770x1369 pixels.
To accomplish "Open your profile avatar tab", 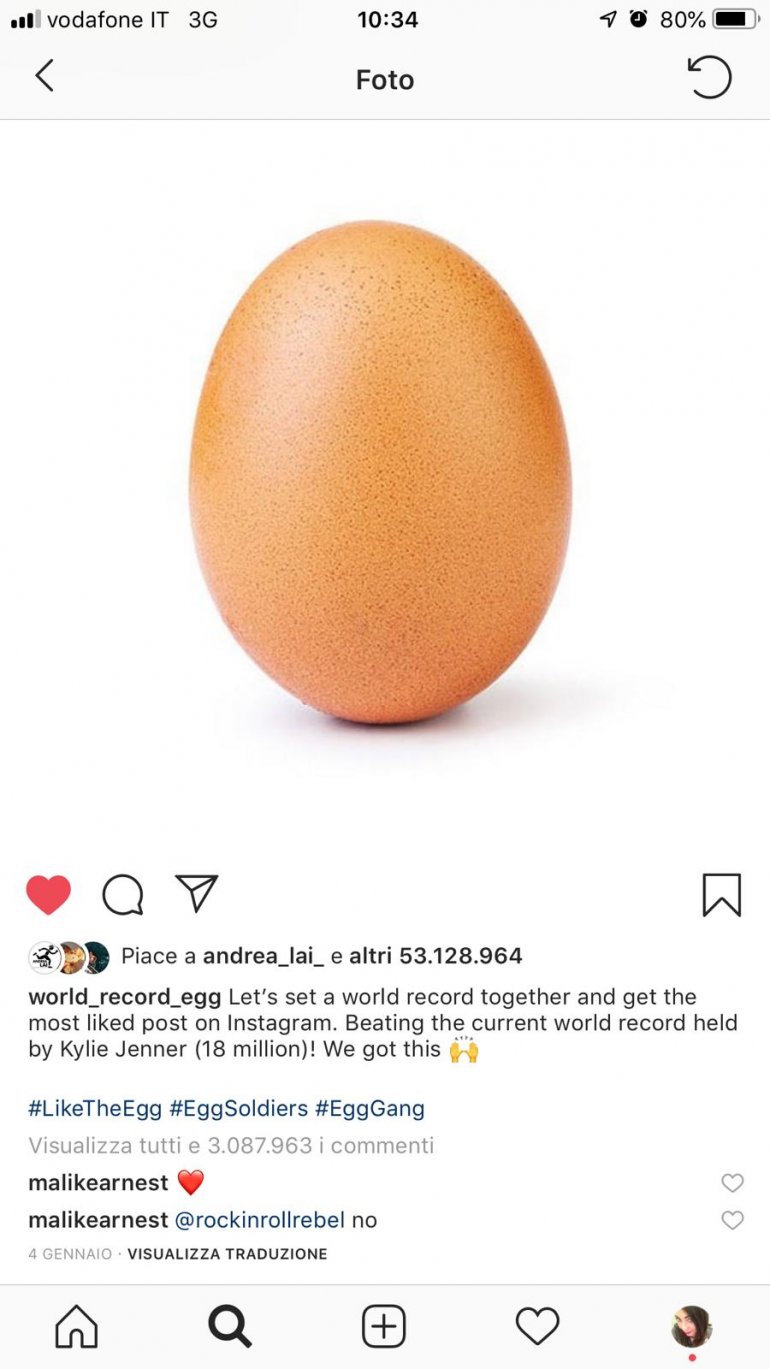I will [x=691, y=1327].
